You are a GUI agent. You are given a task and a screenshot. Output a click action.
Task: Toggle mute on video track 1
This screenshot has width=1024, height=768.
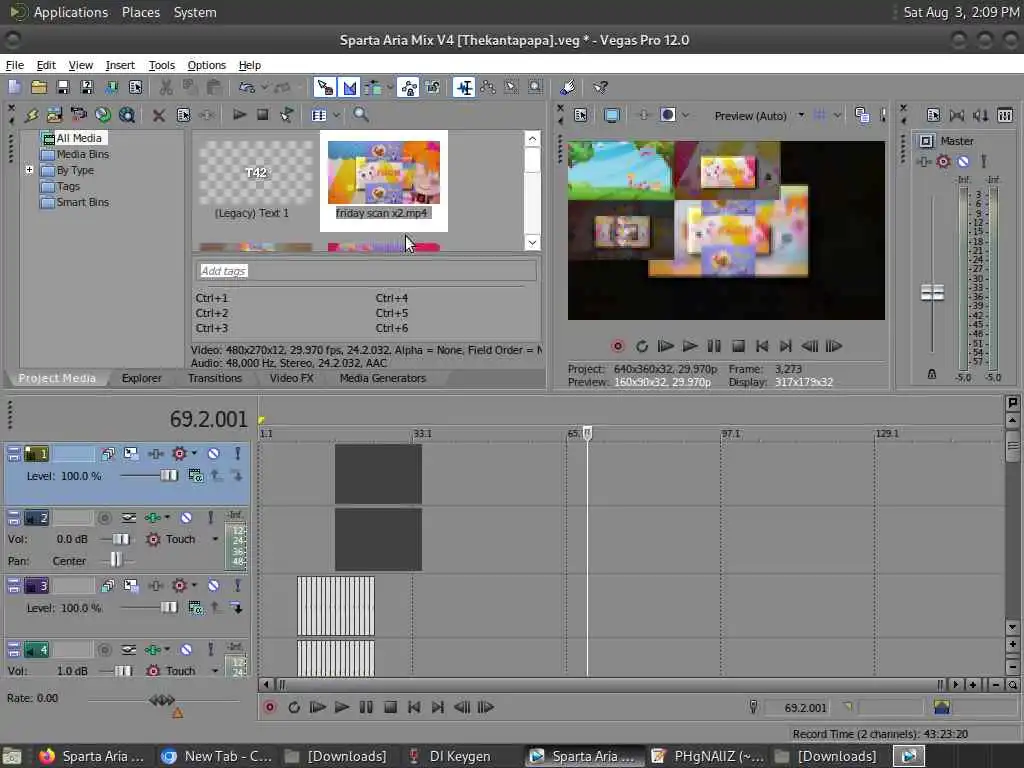click(214, 453)
